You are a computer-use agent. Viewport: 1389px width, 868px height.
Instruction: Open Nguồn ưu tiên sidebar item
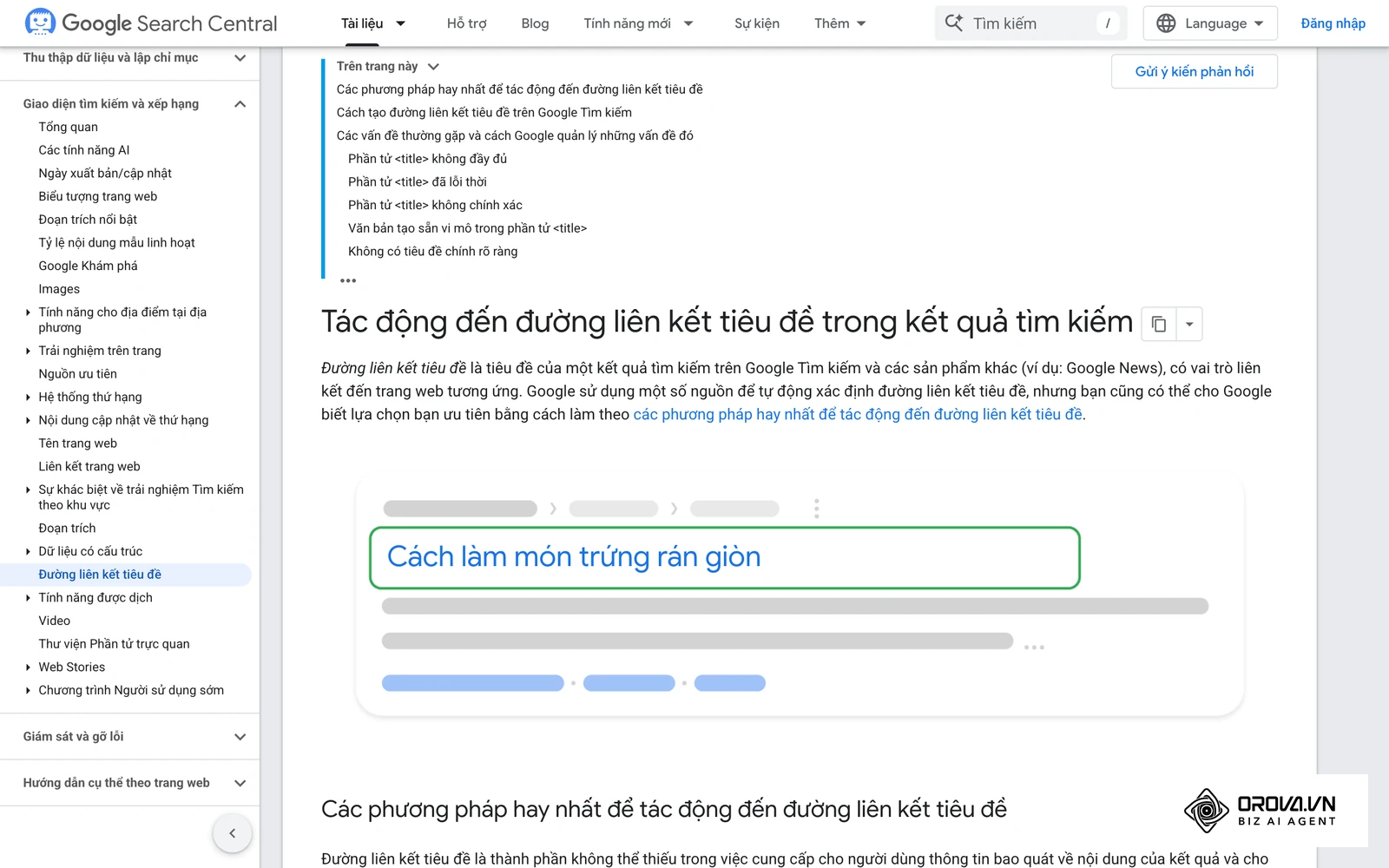point(77,374)
